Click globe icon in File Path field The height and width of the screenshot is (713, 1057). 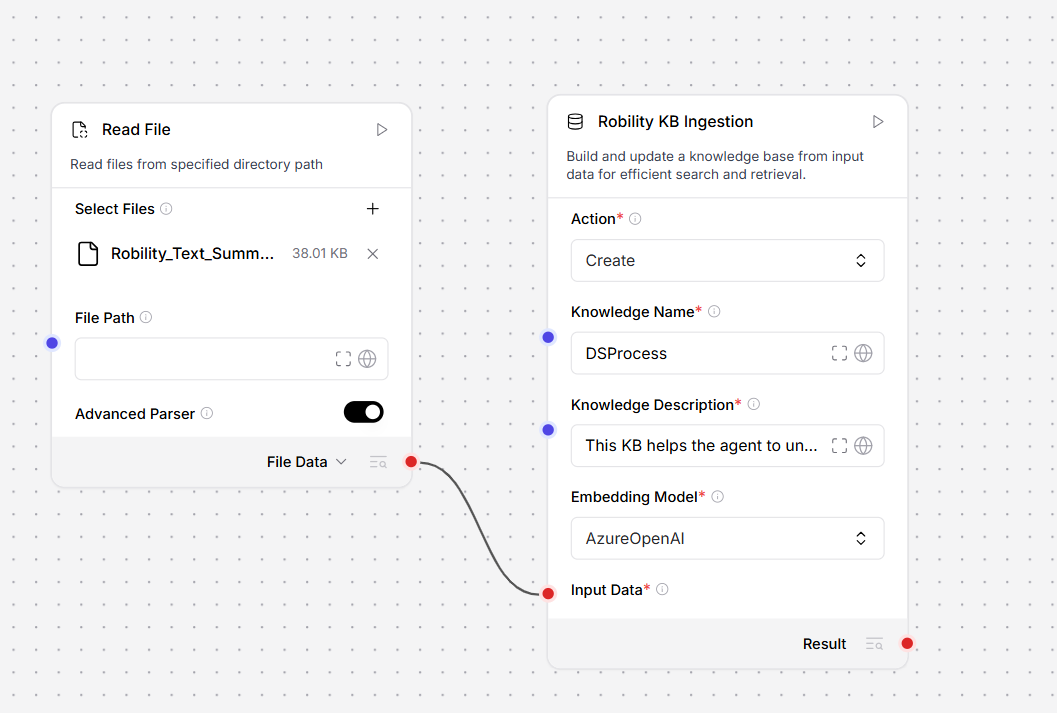367,359
